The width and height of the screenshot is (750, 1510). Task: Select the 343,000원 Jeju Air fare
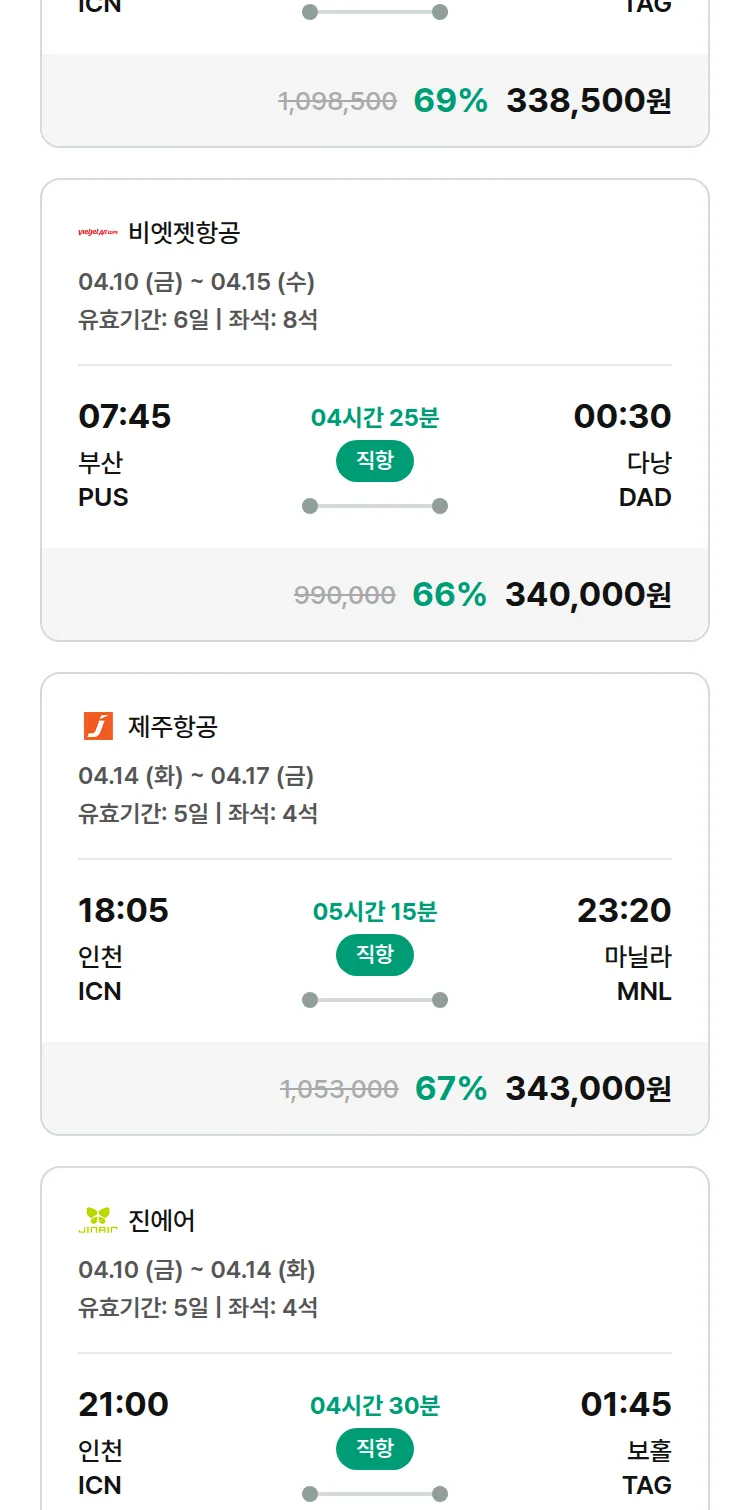click(588, 1088)
